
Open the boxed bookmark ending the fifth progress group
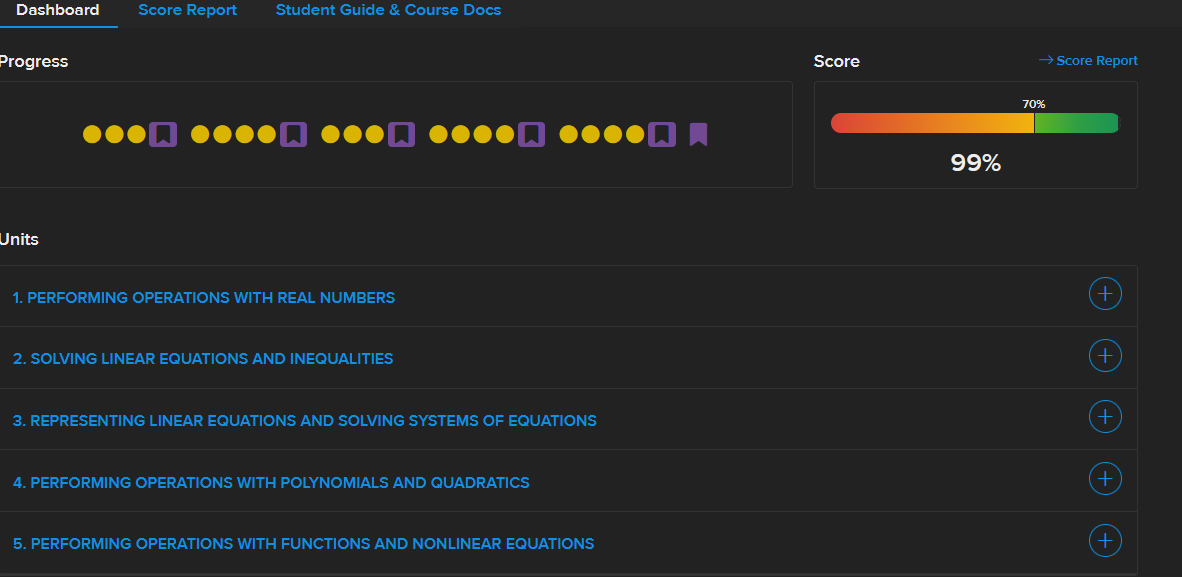tap(662, 134)
